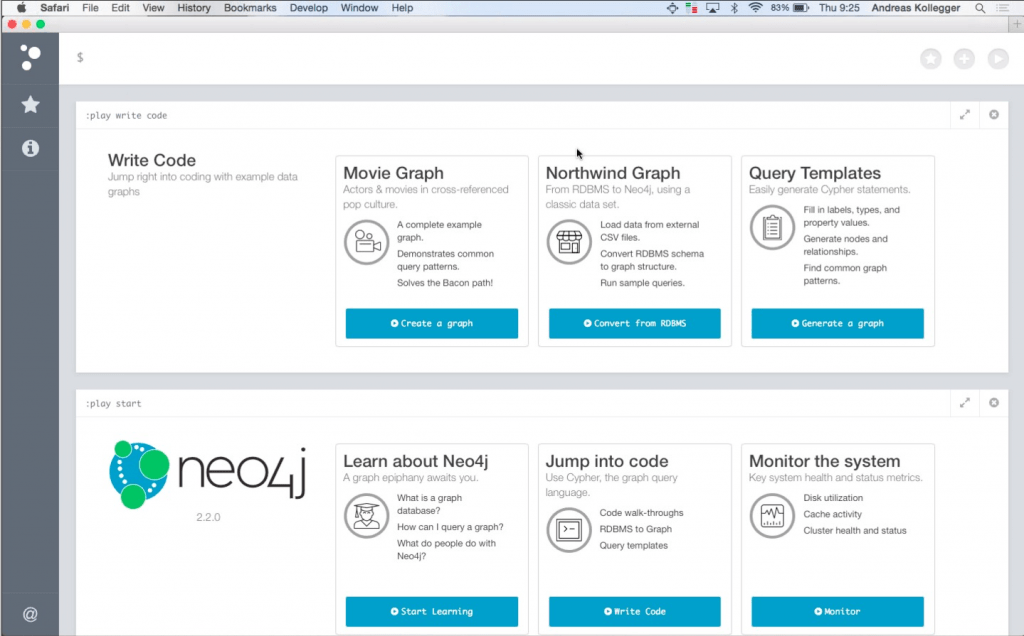1024x636 pixels.
Task: Open the Window menu
Action: tap(359, 8)
